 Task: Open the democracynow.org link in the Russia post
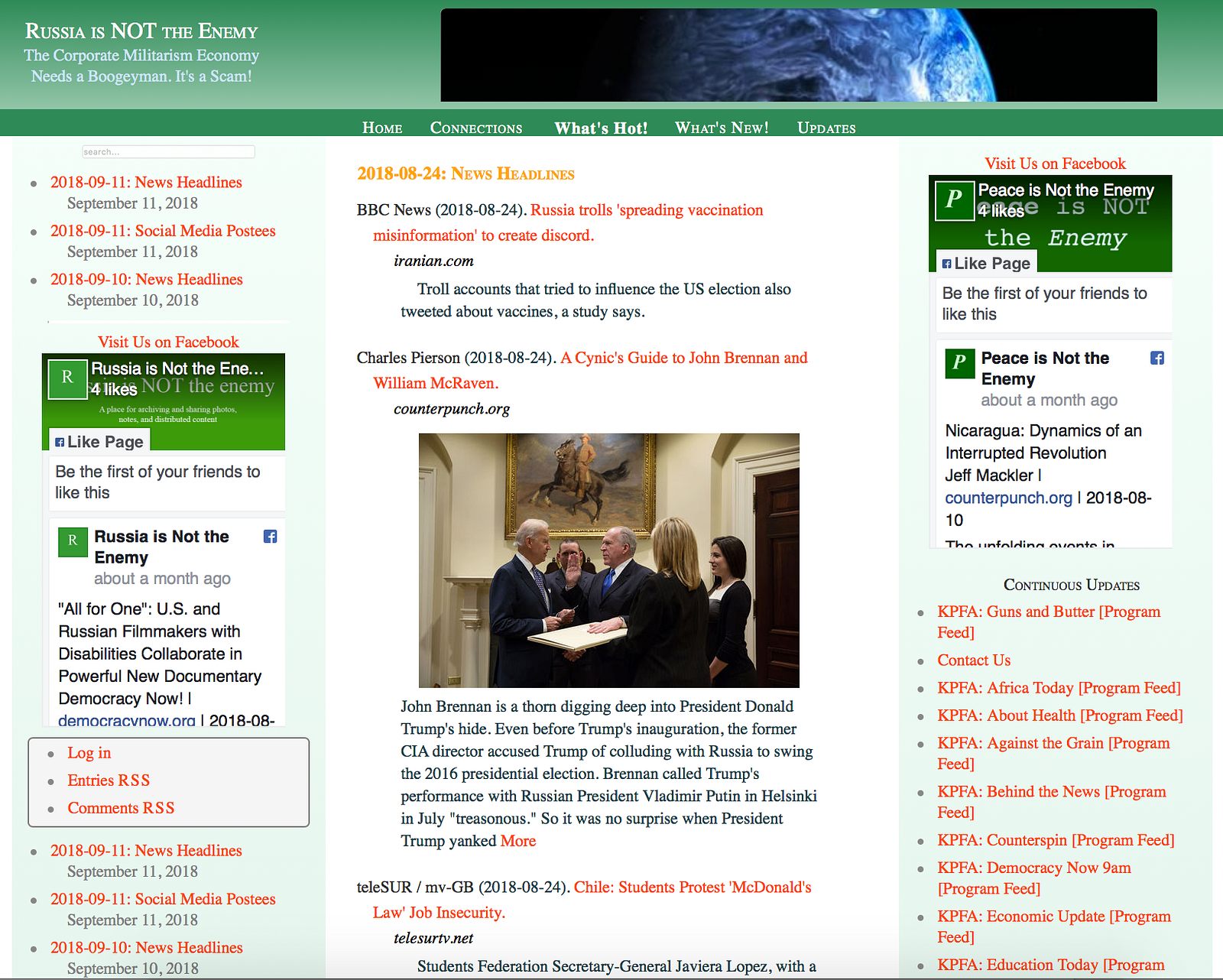click(127, 721)
